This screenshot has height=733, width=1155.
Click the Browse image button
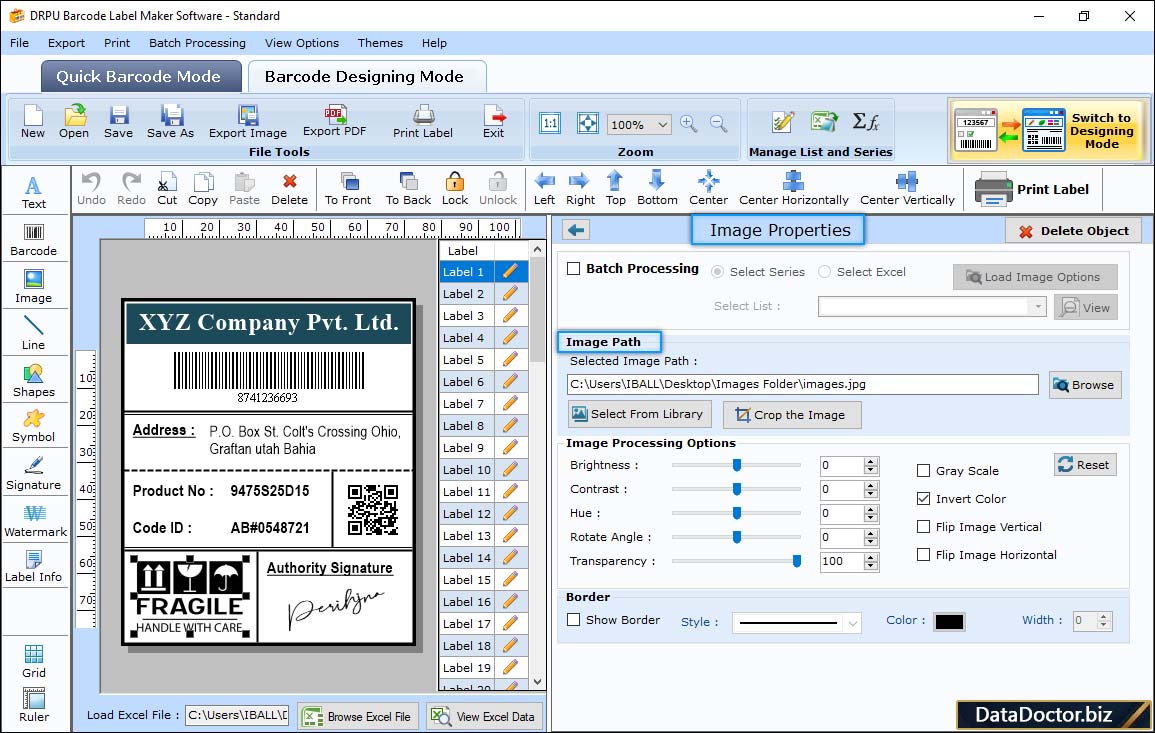(1085, 385)
